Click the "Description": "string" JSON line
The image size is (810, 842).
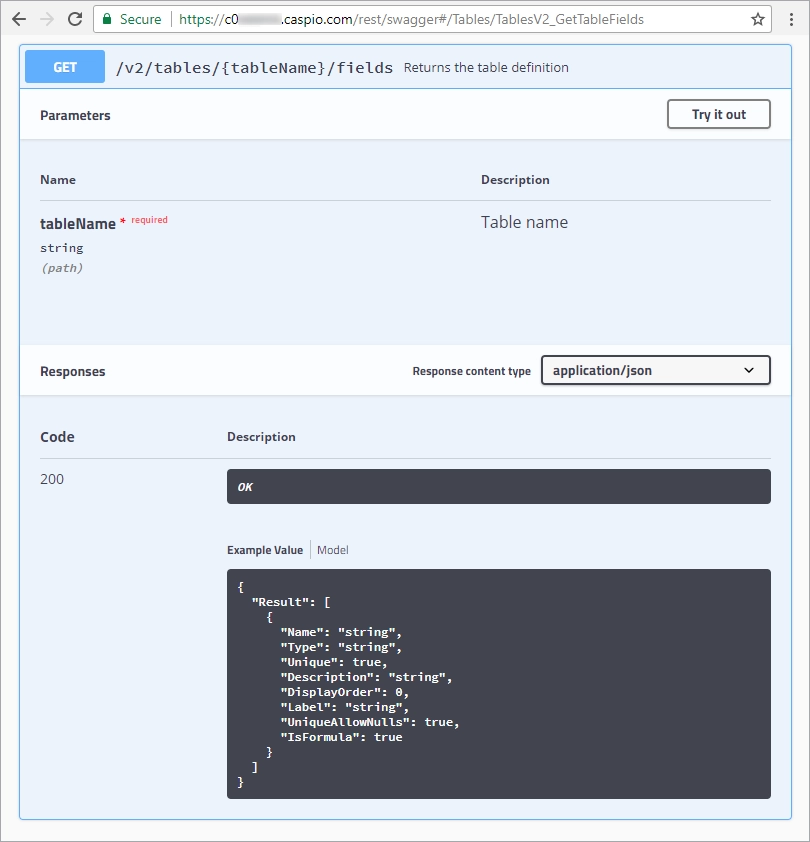pyautogui.click(x=366, y=677)
